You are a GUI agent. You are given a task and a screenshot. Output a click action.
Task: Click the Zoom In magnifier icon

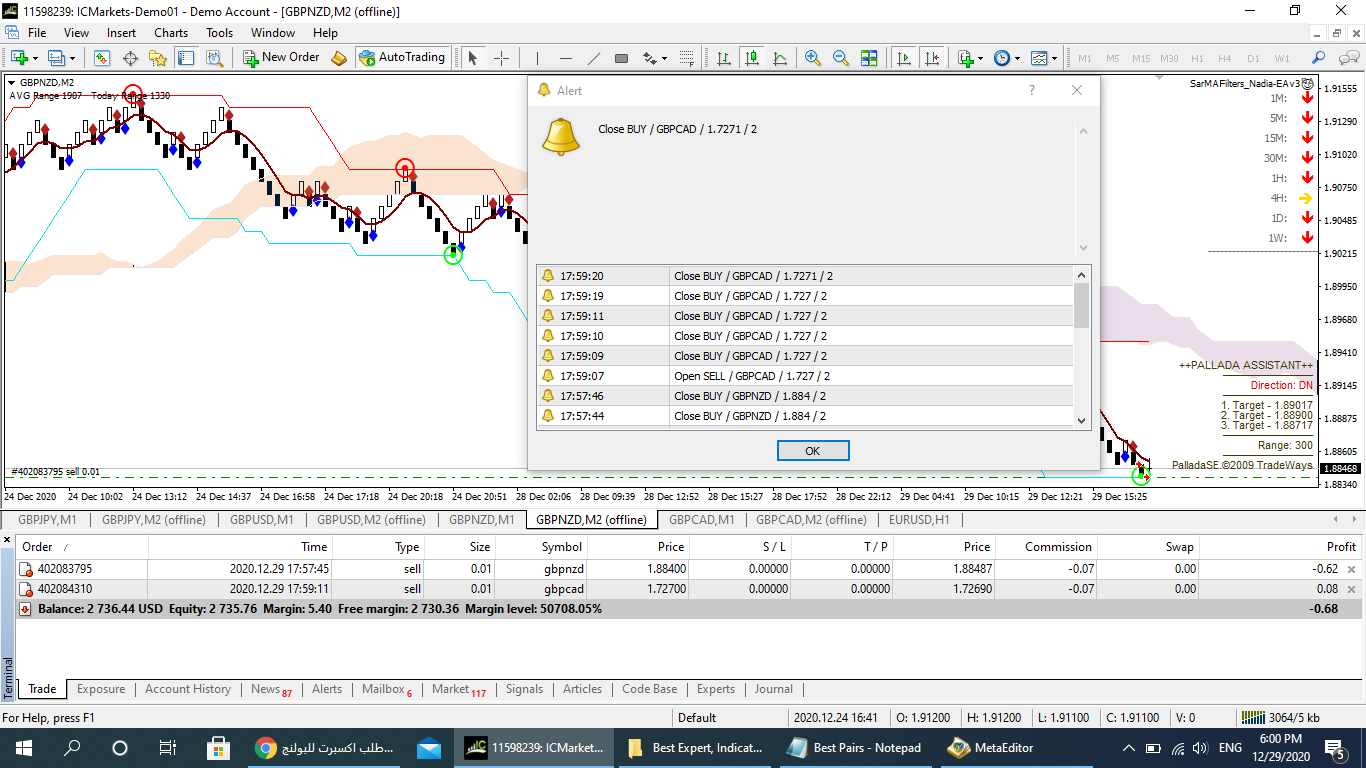point(812,58)
